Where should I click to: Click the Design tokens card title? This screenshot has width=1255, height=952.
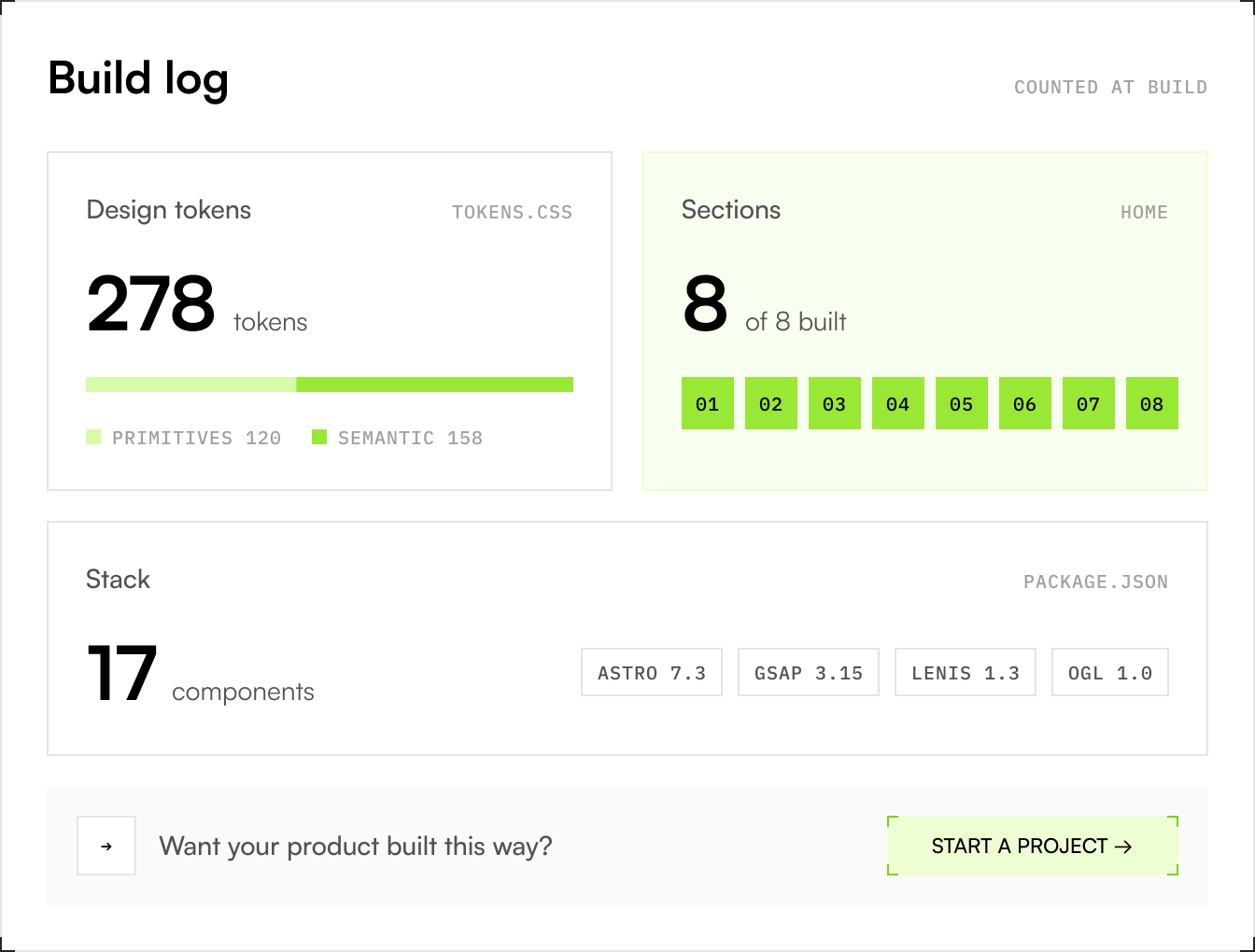[169, 210]
